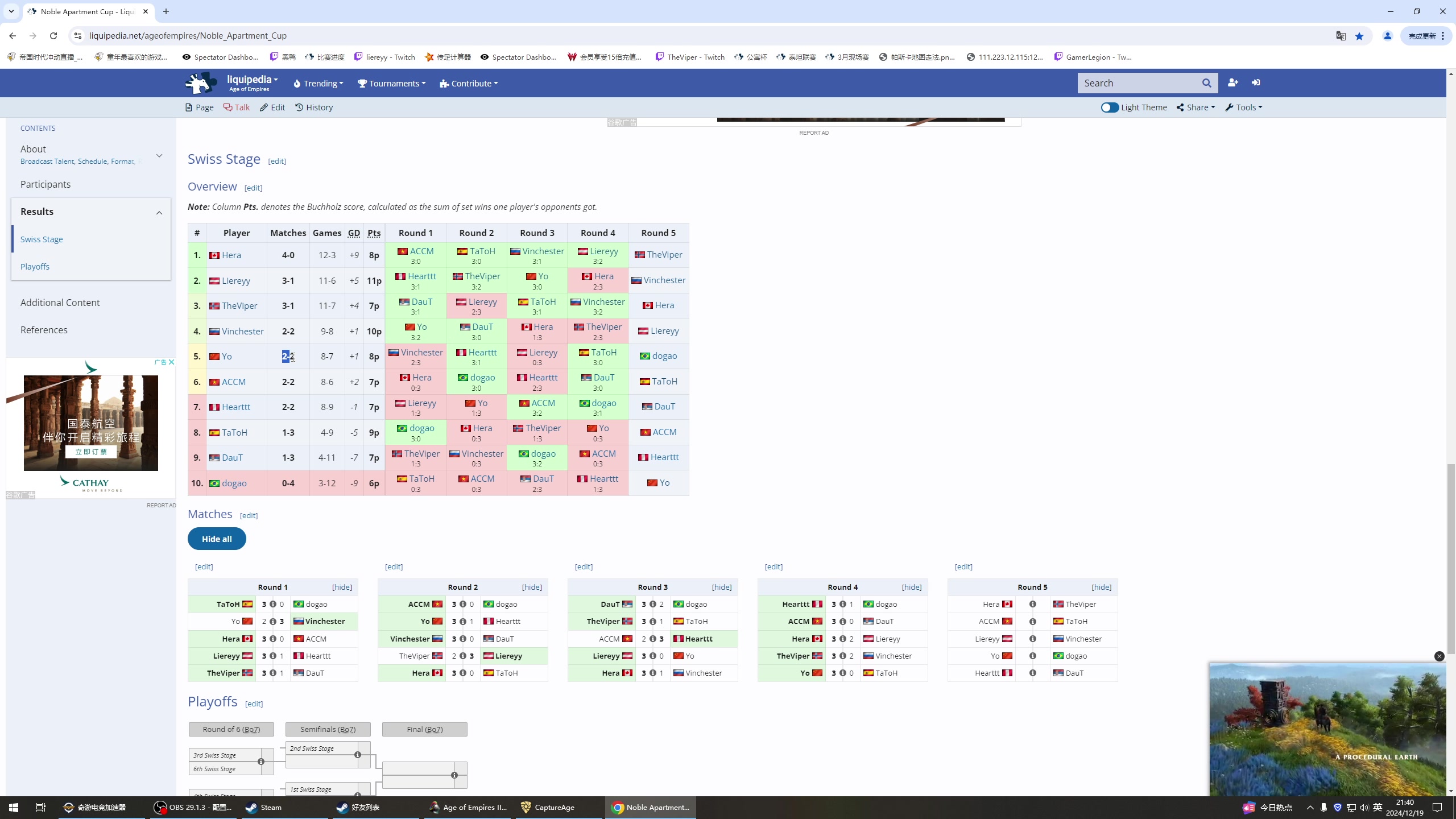The height and width of the screenshot is (819, 1456).
Task: Bookmark page with star icon
Action: point(1359,36)
